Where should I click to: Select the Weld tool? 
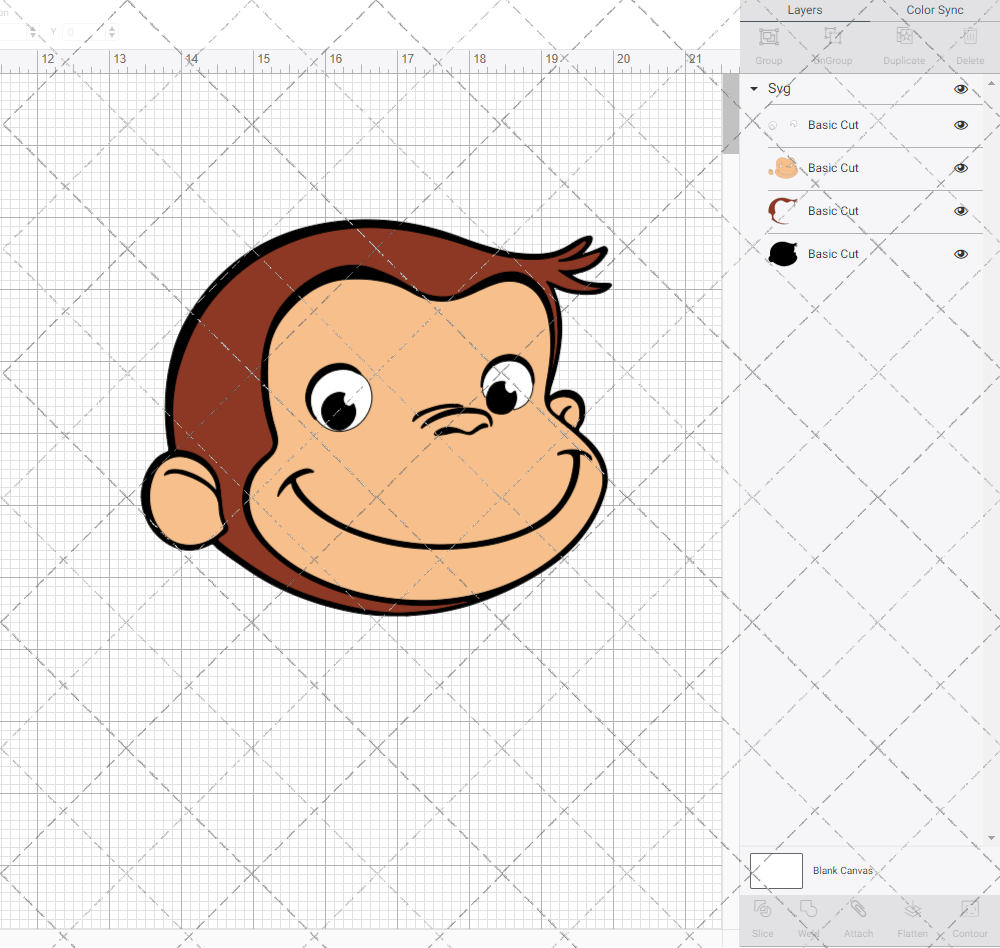click(x=809, y=910)
